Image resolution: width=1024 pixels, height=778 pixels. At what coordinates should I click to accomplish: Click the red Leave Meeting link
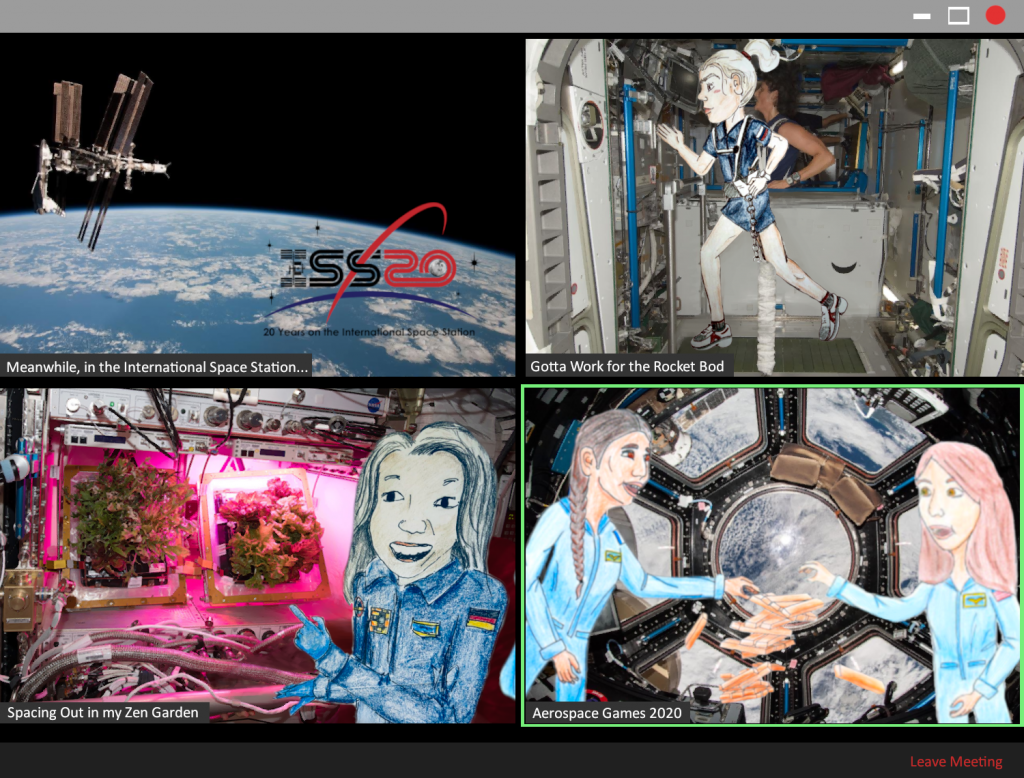click(x=955, y=761)
